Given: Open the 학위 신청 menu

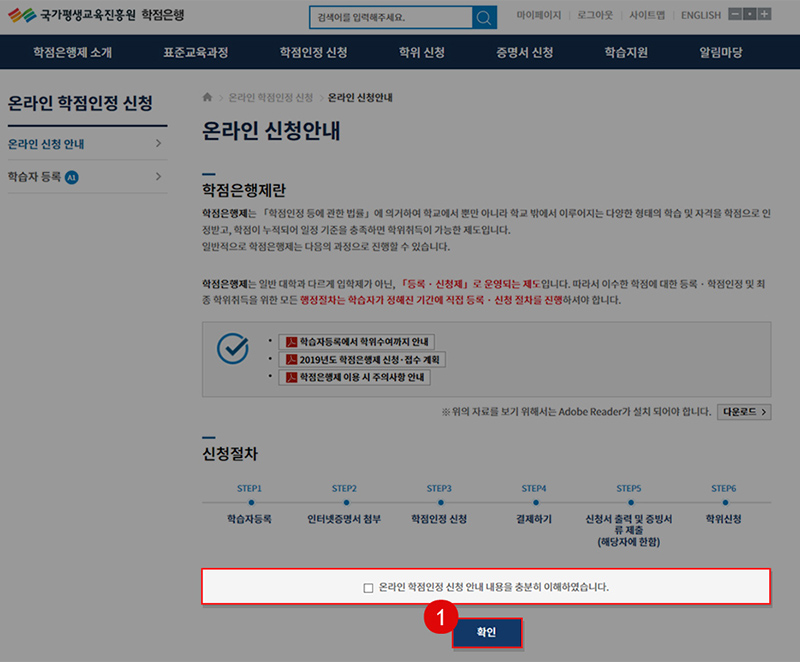Looking at the screenshot, I should point(423,52).
